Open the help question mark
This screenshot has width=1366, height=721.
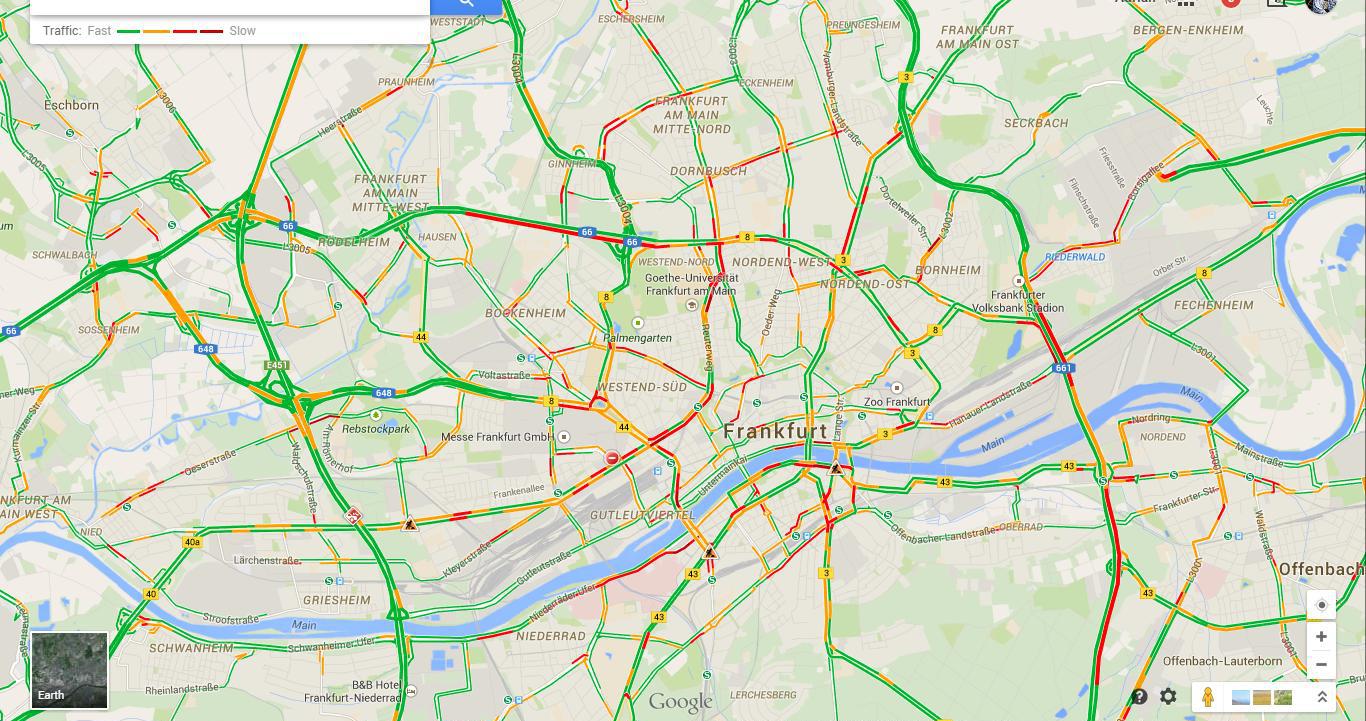point(1139,697)
